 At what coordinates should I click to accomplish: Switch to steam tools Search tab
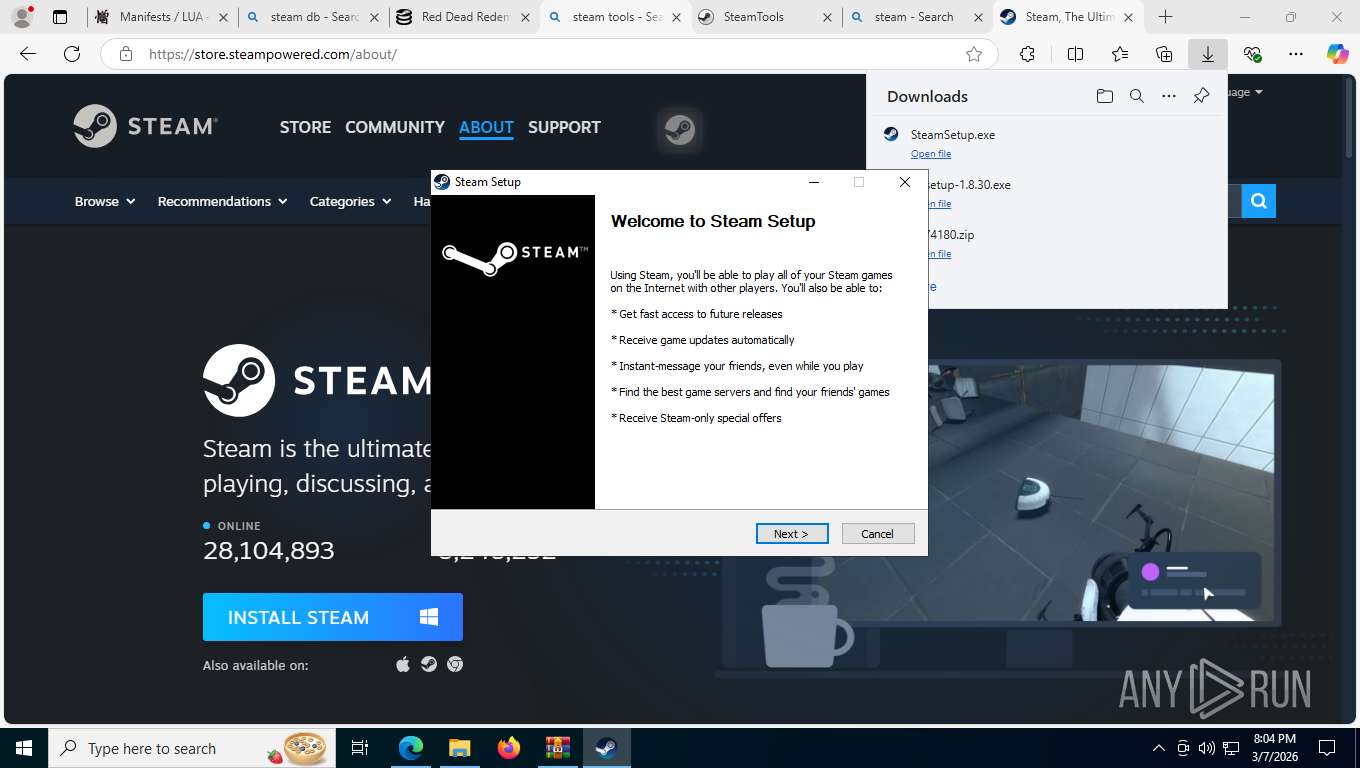616,17
